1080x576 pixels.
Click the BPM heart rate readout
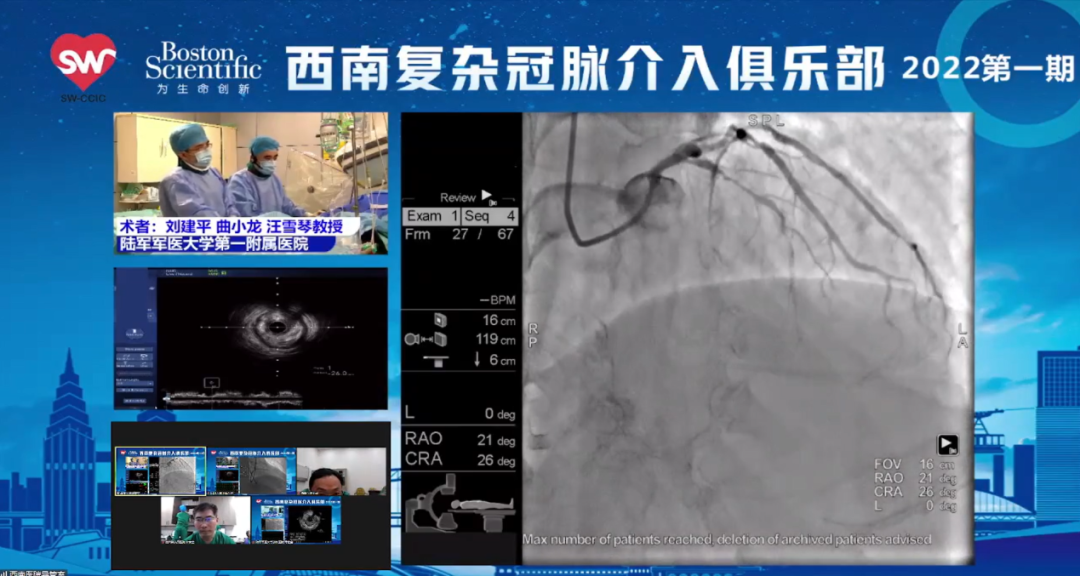pos(499,300)
